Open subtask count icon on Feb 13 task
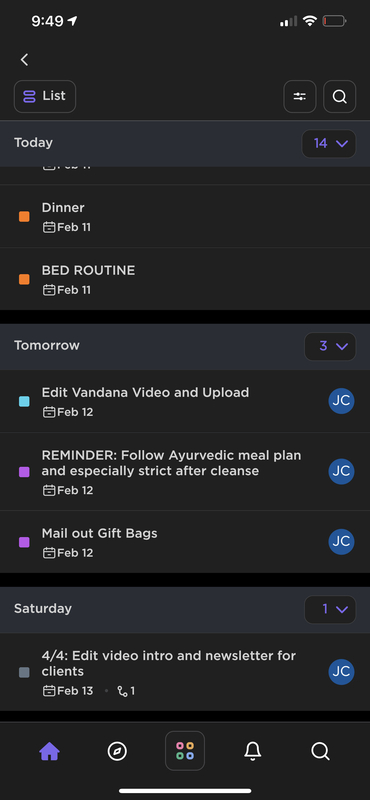Image resolution: width=370 pixels, height=800 pixels. (x=126, y=691)
